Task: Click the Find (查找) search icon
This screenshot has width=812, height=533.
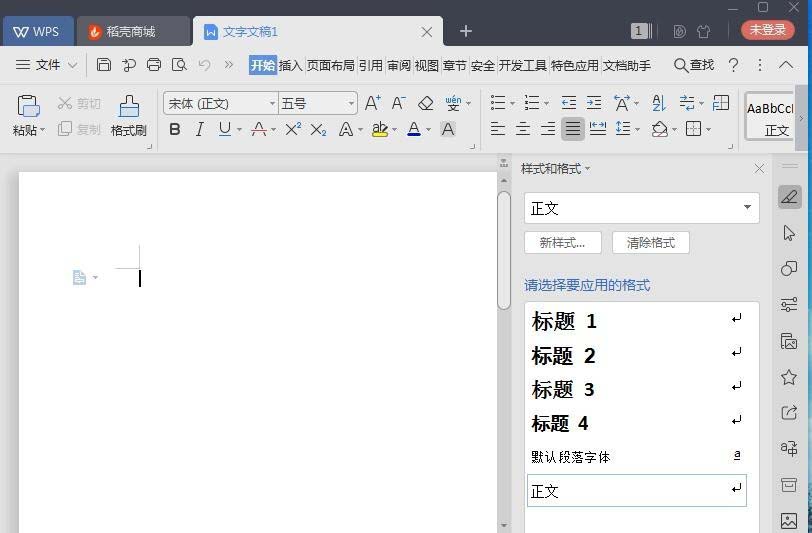Action: click(x=694, y=65)
